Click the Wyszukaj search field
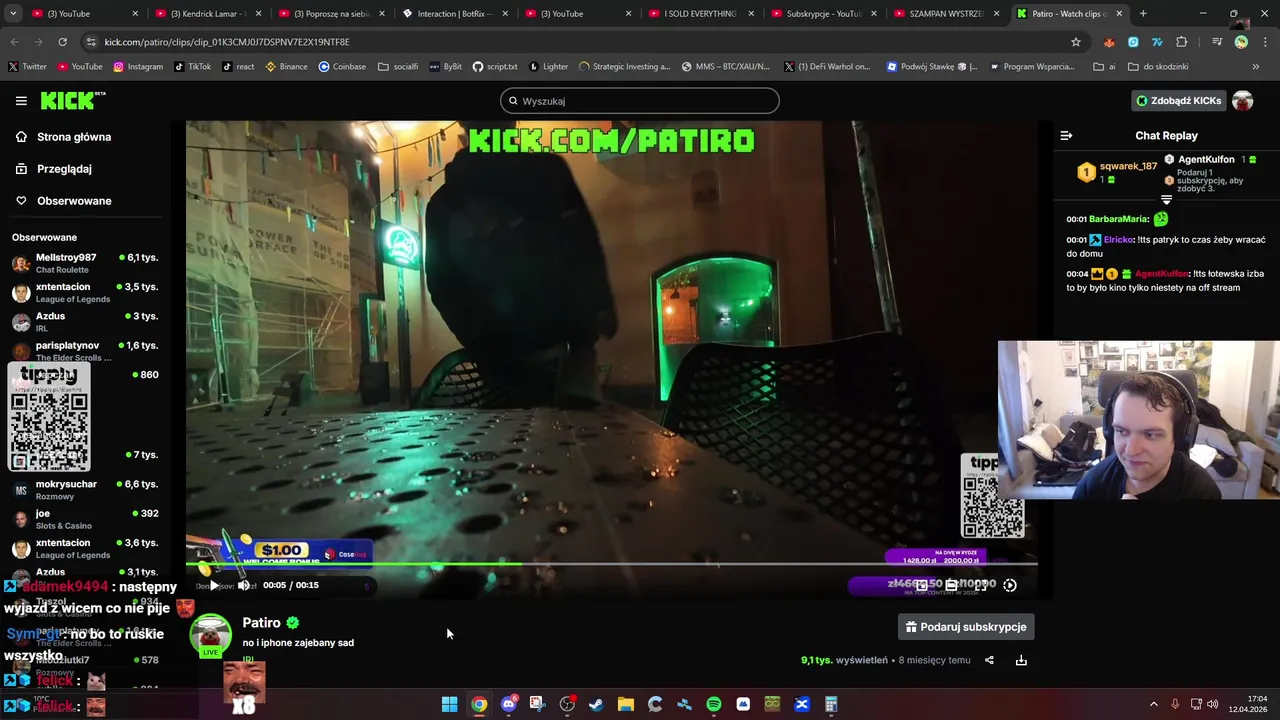The image size is (1280, 720). (640, 101)
